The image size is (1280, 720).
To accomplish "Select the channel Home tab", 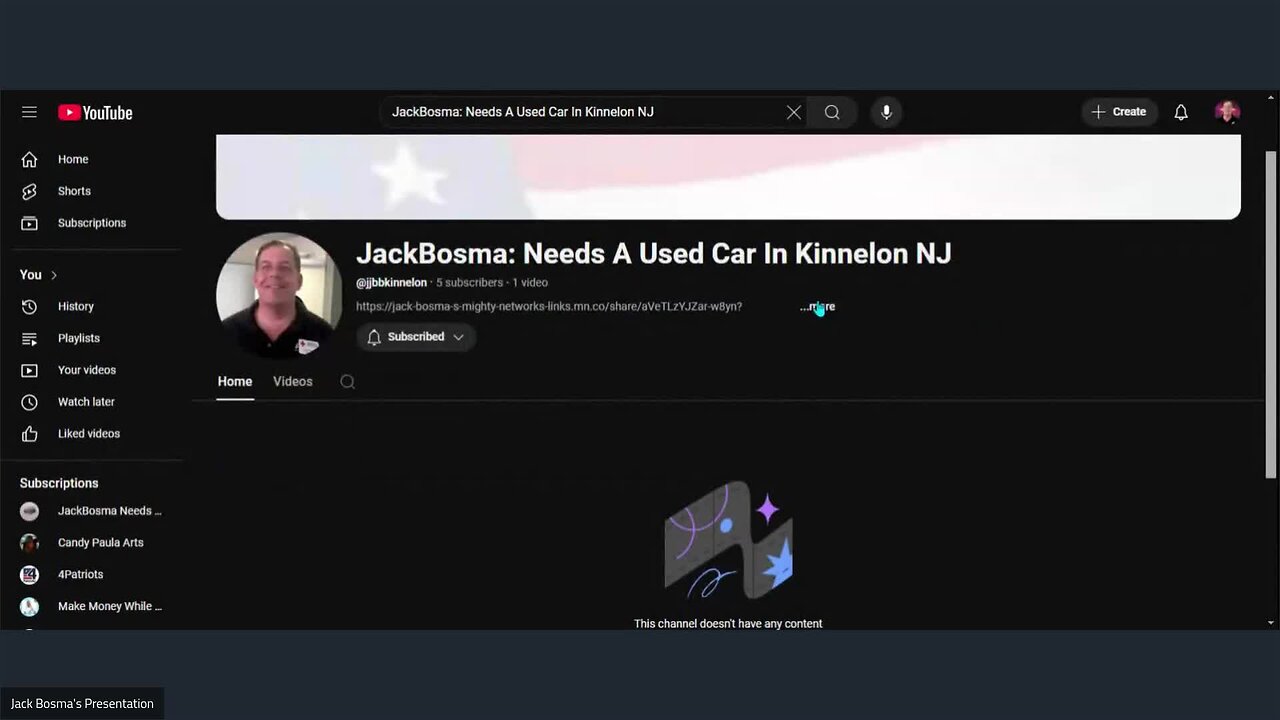I will click(x=235, y=382).
